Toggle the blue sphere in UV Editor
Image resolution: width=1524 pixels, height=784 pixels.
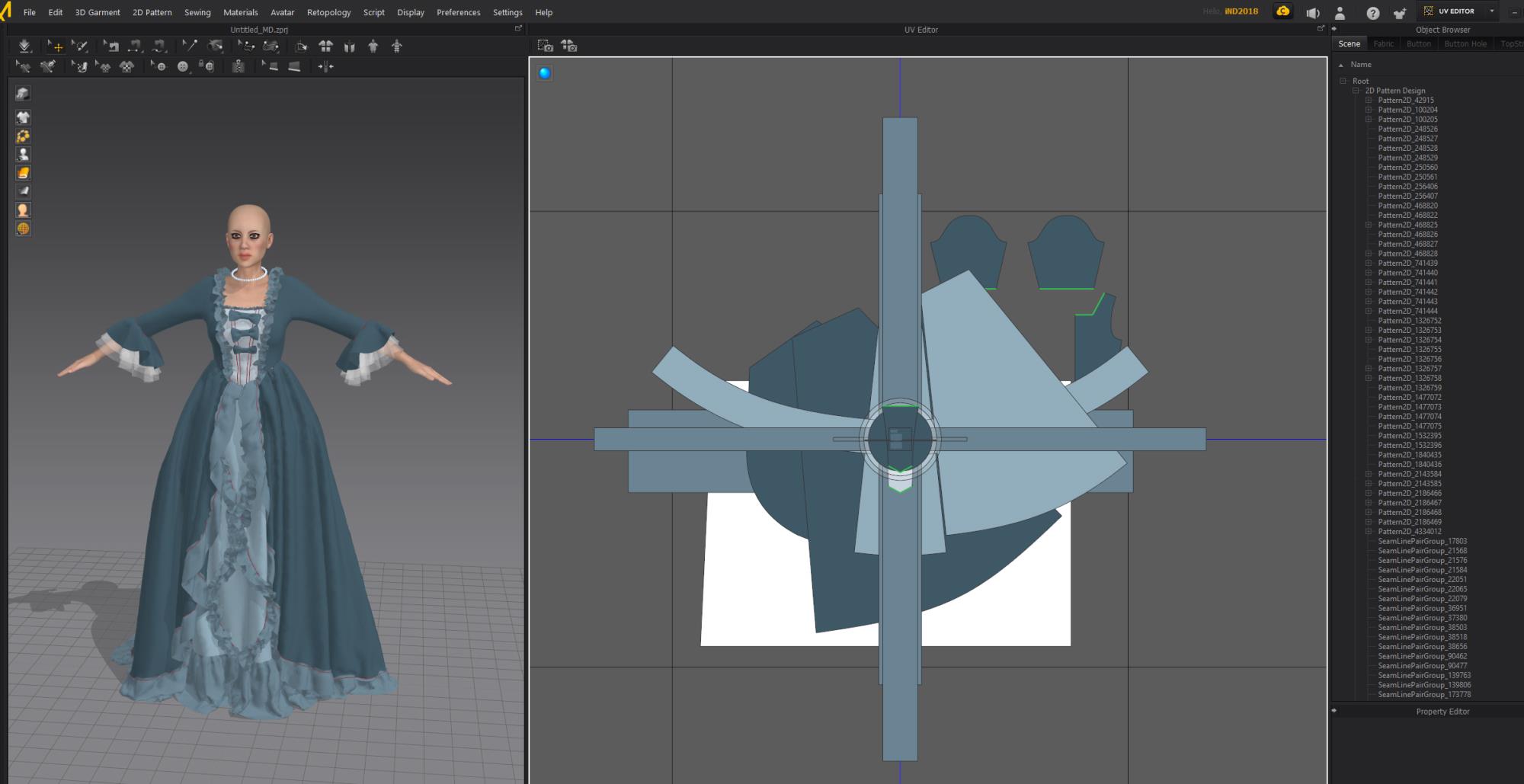pyautogui.click(x=545, y=73)
